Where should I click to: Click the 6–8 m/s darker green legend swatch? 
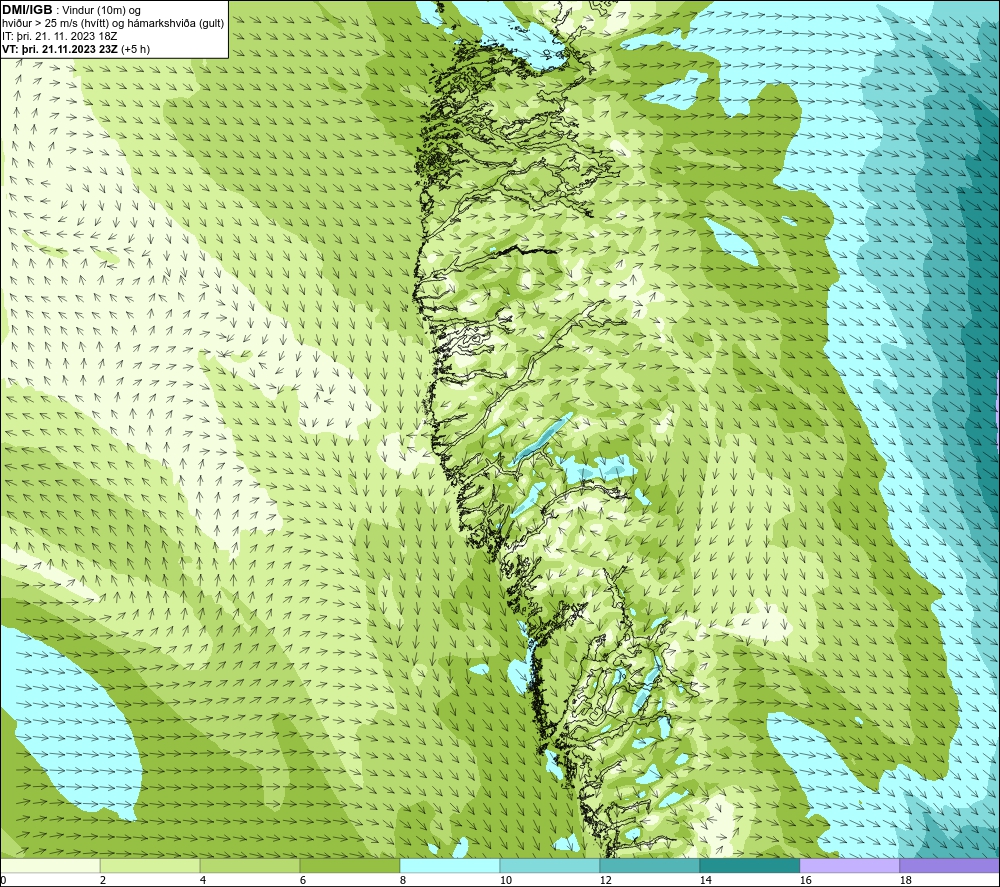pos(349,865)
